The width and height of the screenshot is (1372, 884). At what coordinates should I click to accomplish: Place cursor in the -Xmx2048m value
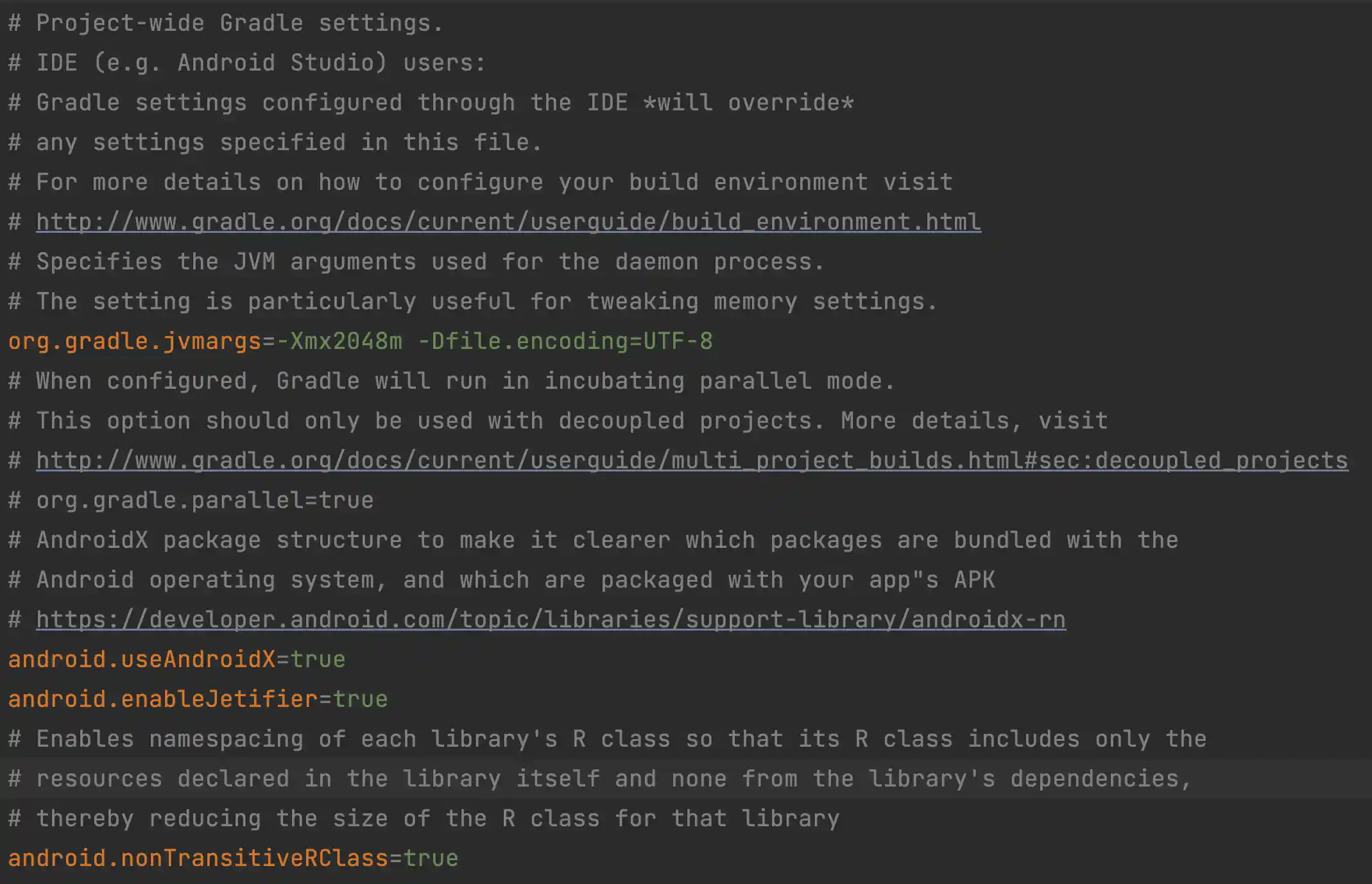[339, 341]
